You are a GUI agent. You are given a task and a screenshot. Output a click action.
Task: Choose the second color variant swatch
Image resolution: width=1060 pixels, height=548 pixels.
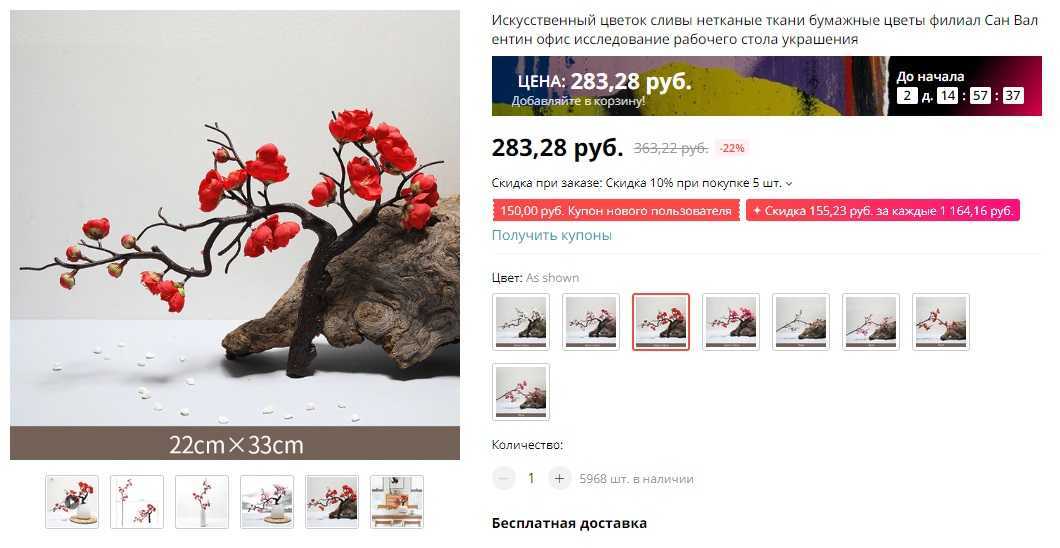(591, 322)
